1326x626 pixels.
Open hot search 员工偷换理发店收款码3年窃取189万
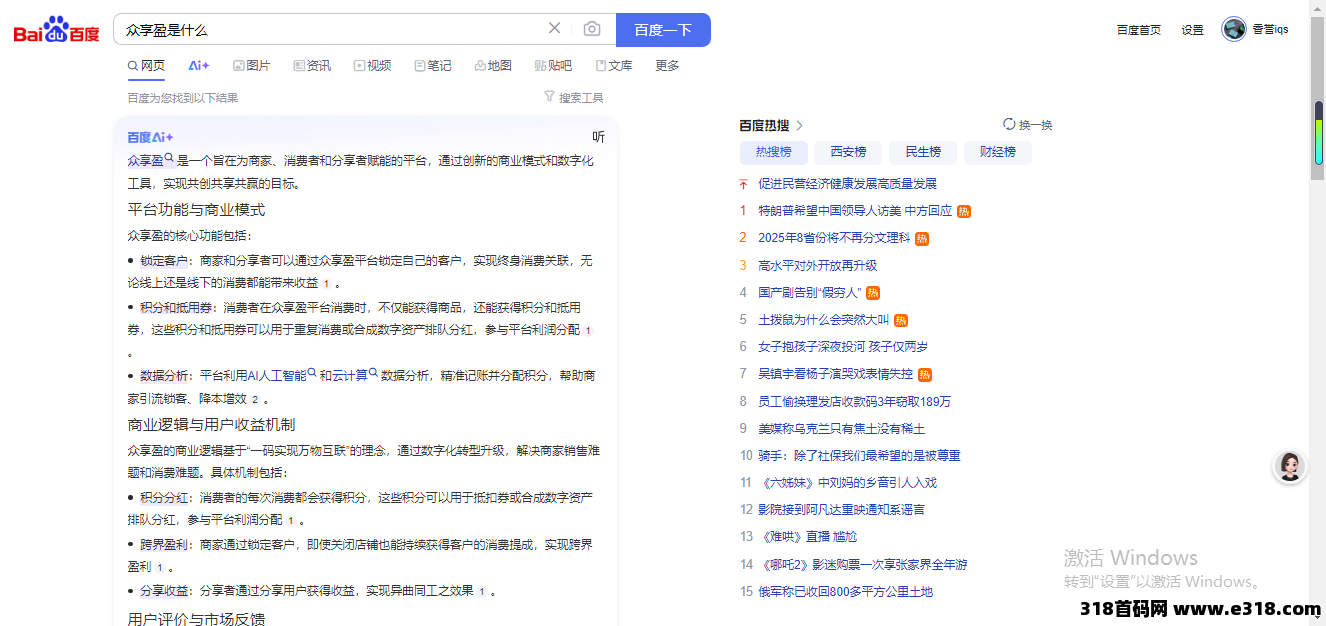pos(854,401)
